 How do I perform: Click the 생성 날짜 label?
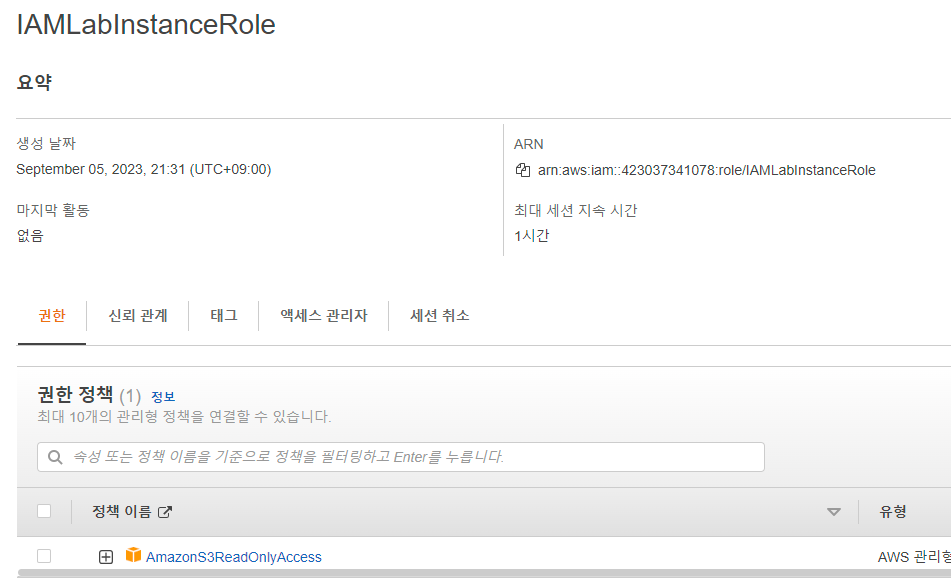[46, 144]
